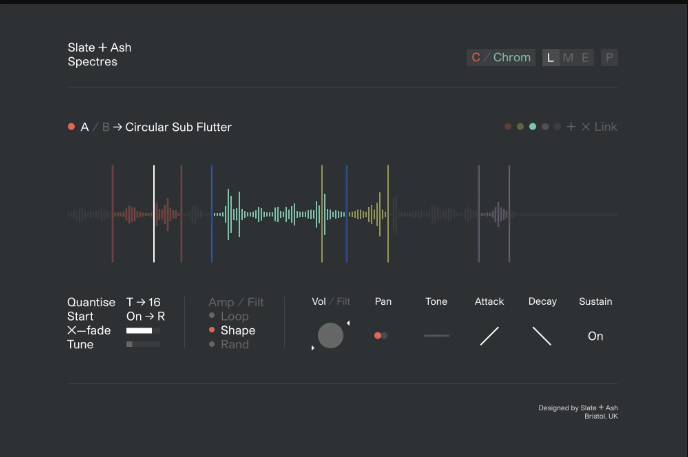This screenshot has width=688, height=457.
Task: Click the X-fade slider bar
Action: [143, 330]
